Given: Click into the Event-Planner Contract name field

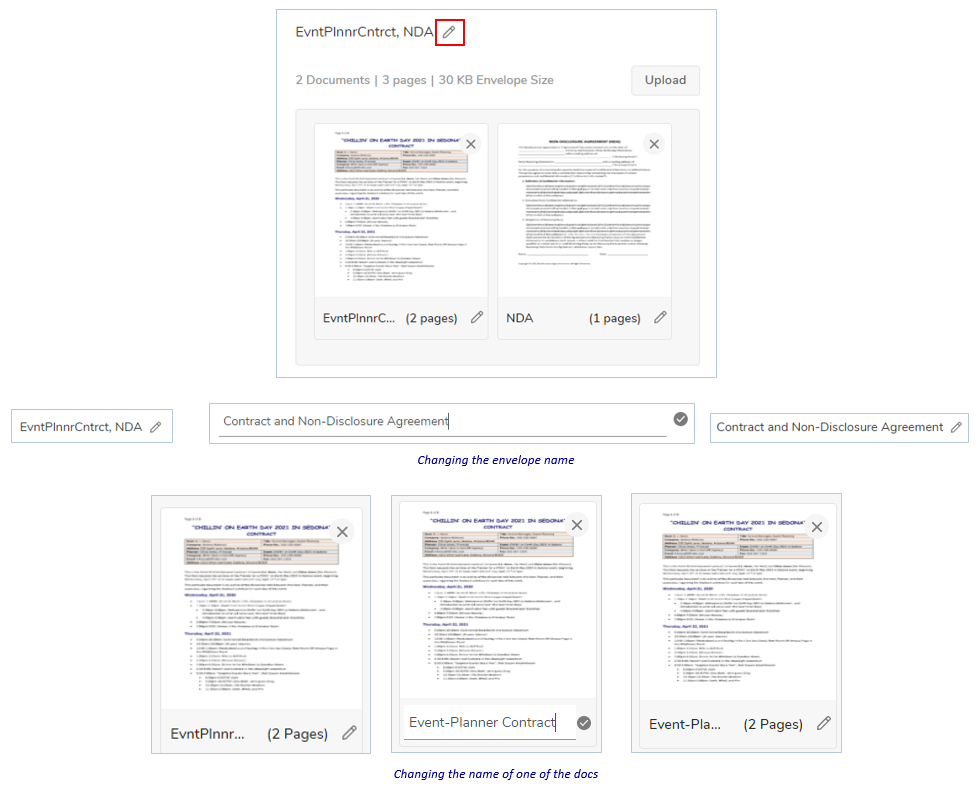Looking at the screenshot, I should point(485,722).
